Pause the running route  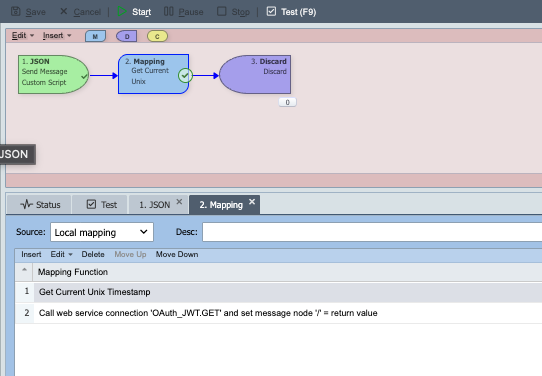(183, 12)
